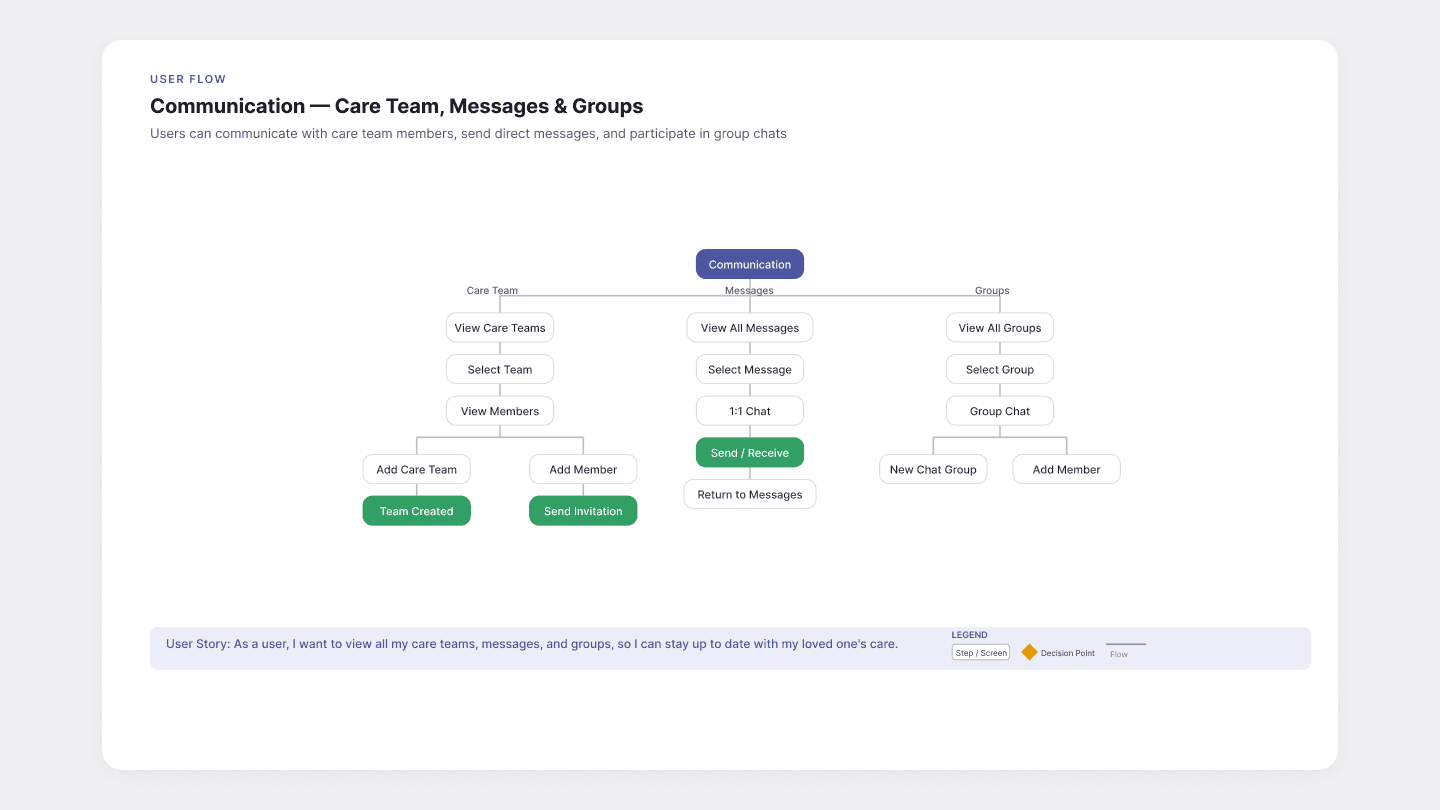The height and width of the screenshot is (810, 1440).
Task: Open the View Members node
Action: (x=500, y=411)
